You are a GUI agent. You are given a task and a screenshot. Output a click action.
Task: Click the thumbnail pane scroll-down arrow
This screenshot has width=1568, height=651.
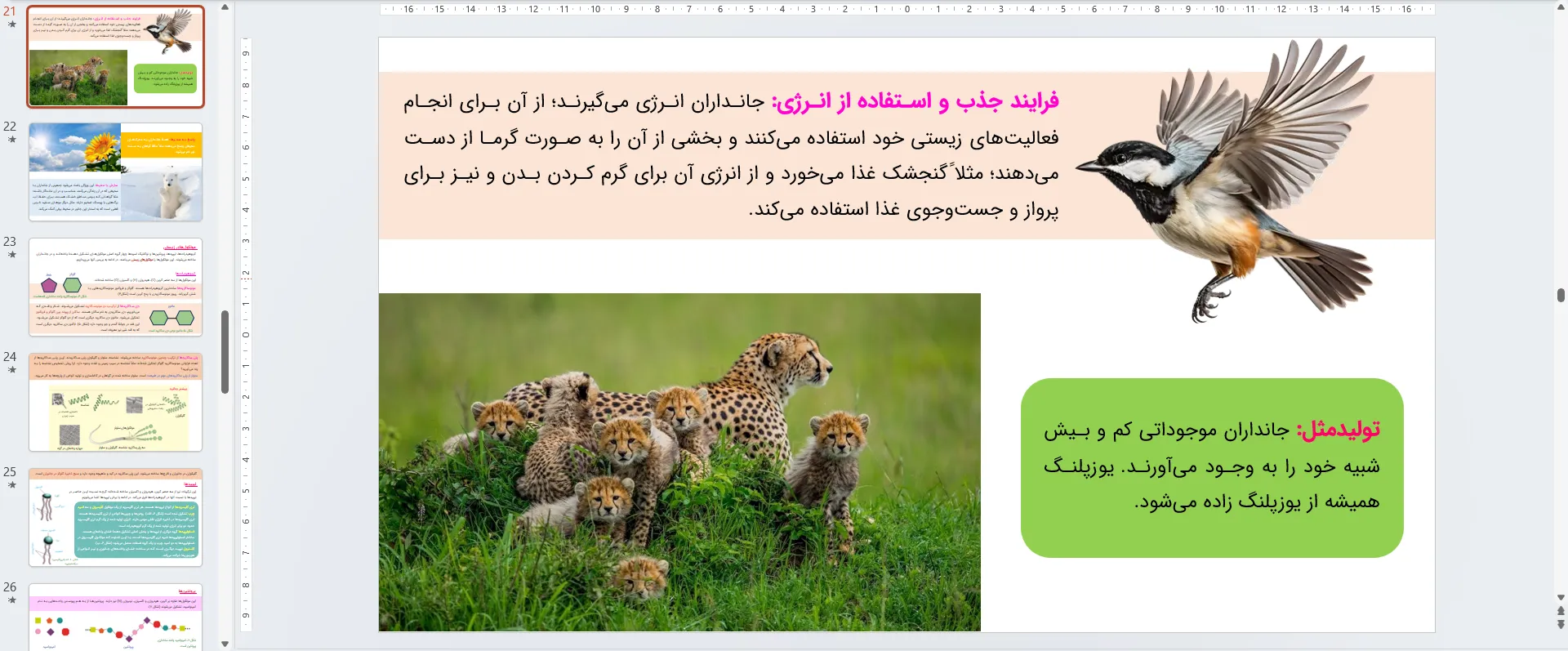[225, 644]
